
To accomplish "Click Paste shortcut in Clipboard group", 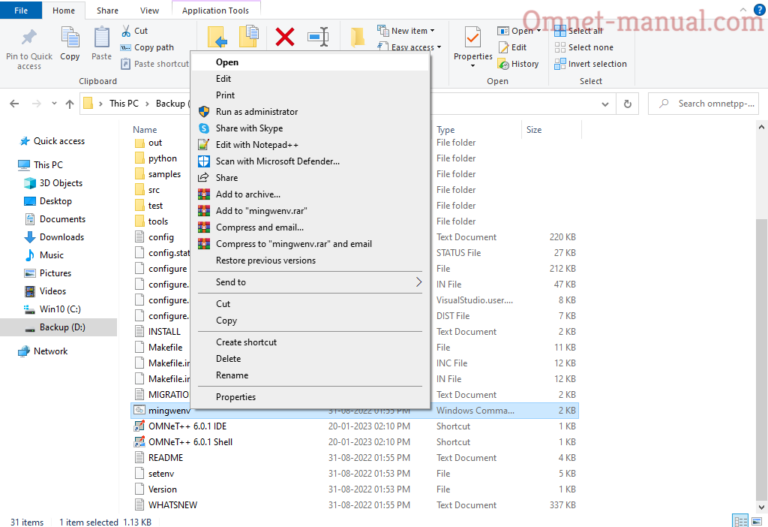I will [155, 64].
